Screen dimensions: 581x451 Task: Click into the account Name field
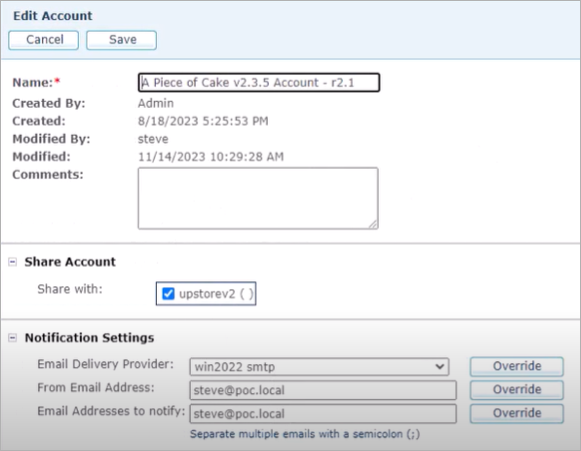[259, 82]
